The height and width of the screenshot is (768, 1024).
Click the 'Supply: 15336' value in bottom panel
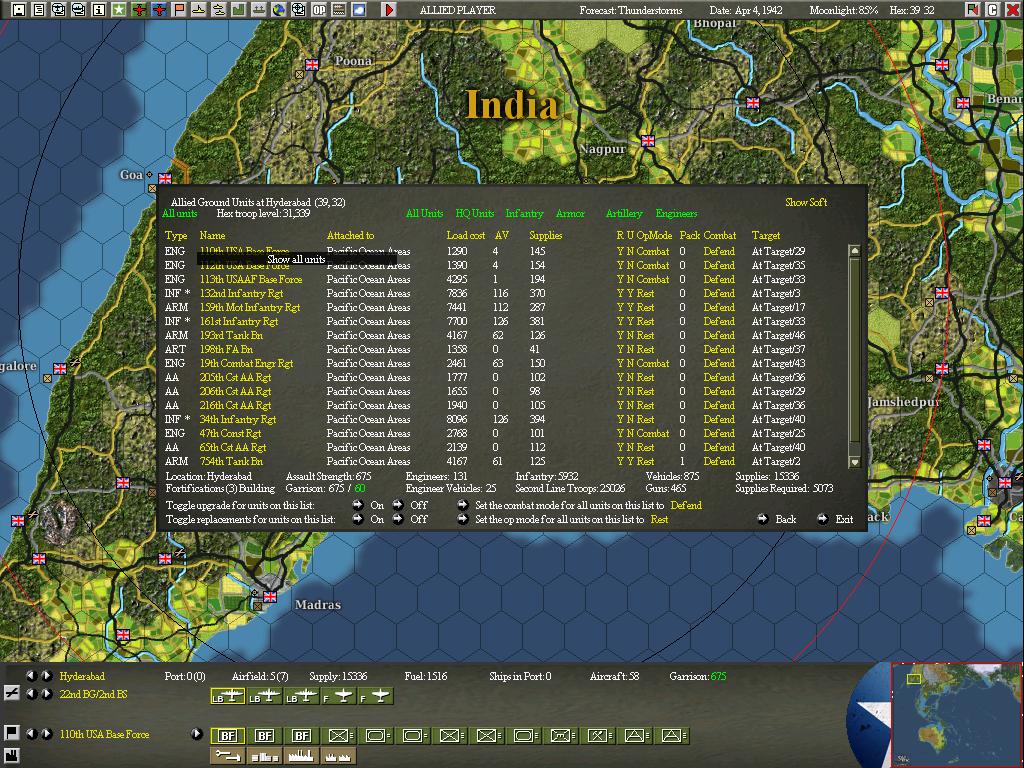[x=338, y=676]
